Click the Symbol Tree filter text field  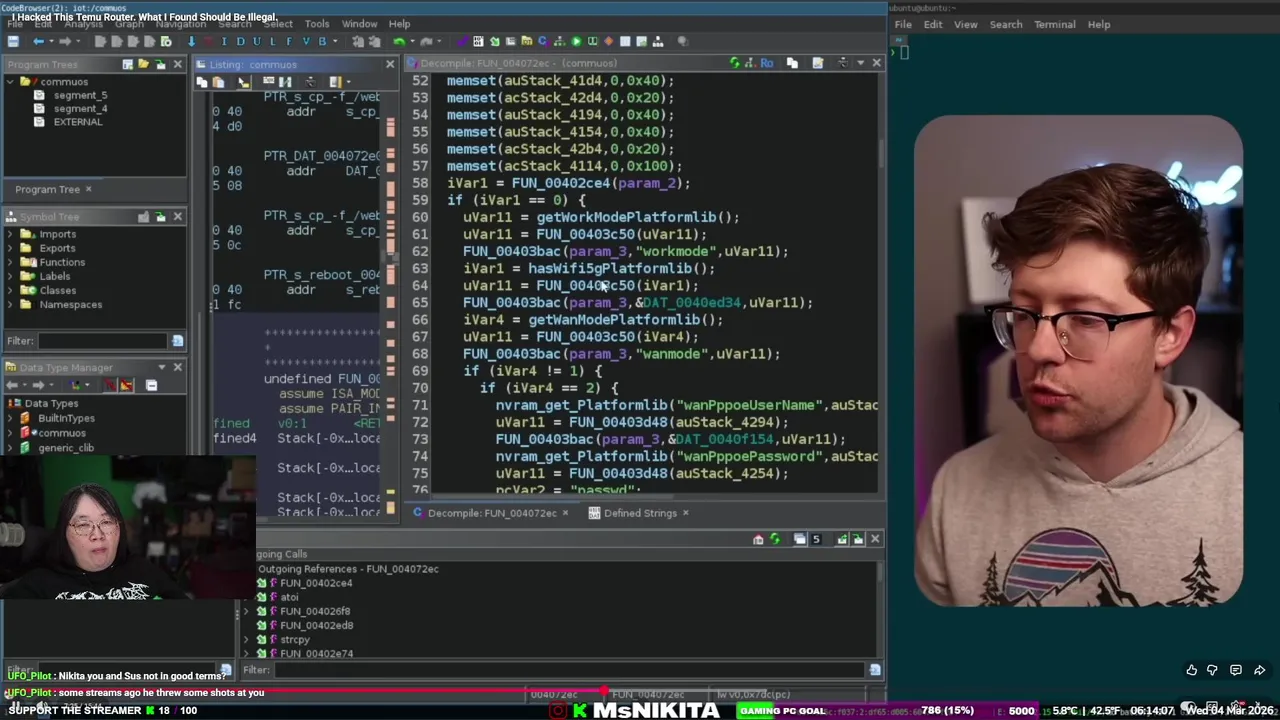[101, 341]
